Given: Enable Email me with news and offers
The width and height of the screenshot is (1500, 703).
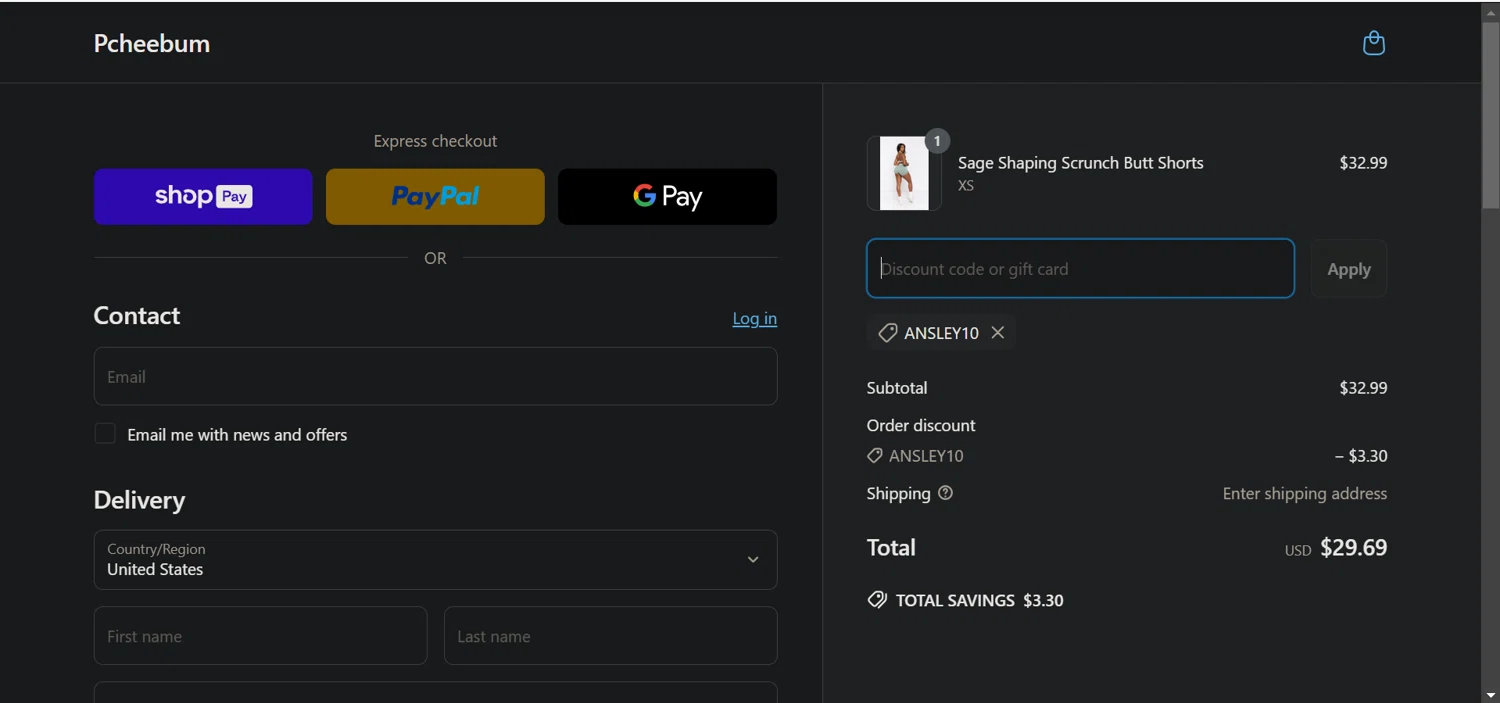Looking at the screenshot, I should tap(105, 434).
